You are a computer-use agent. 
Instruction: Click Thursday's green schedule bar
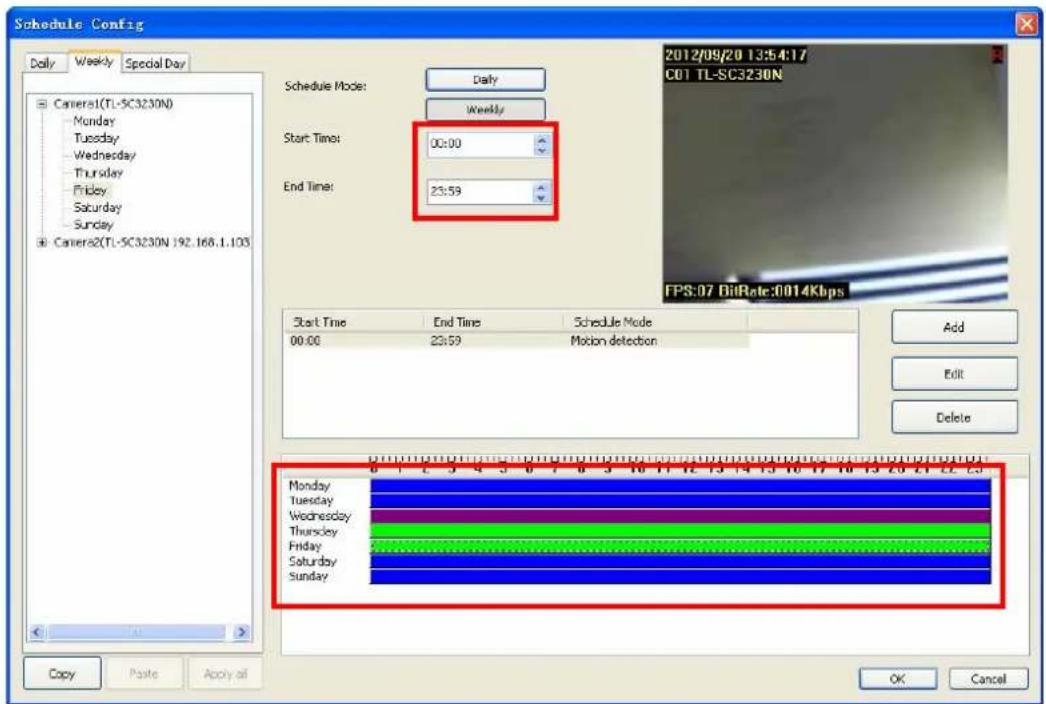tap(680, 531)
